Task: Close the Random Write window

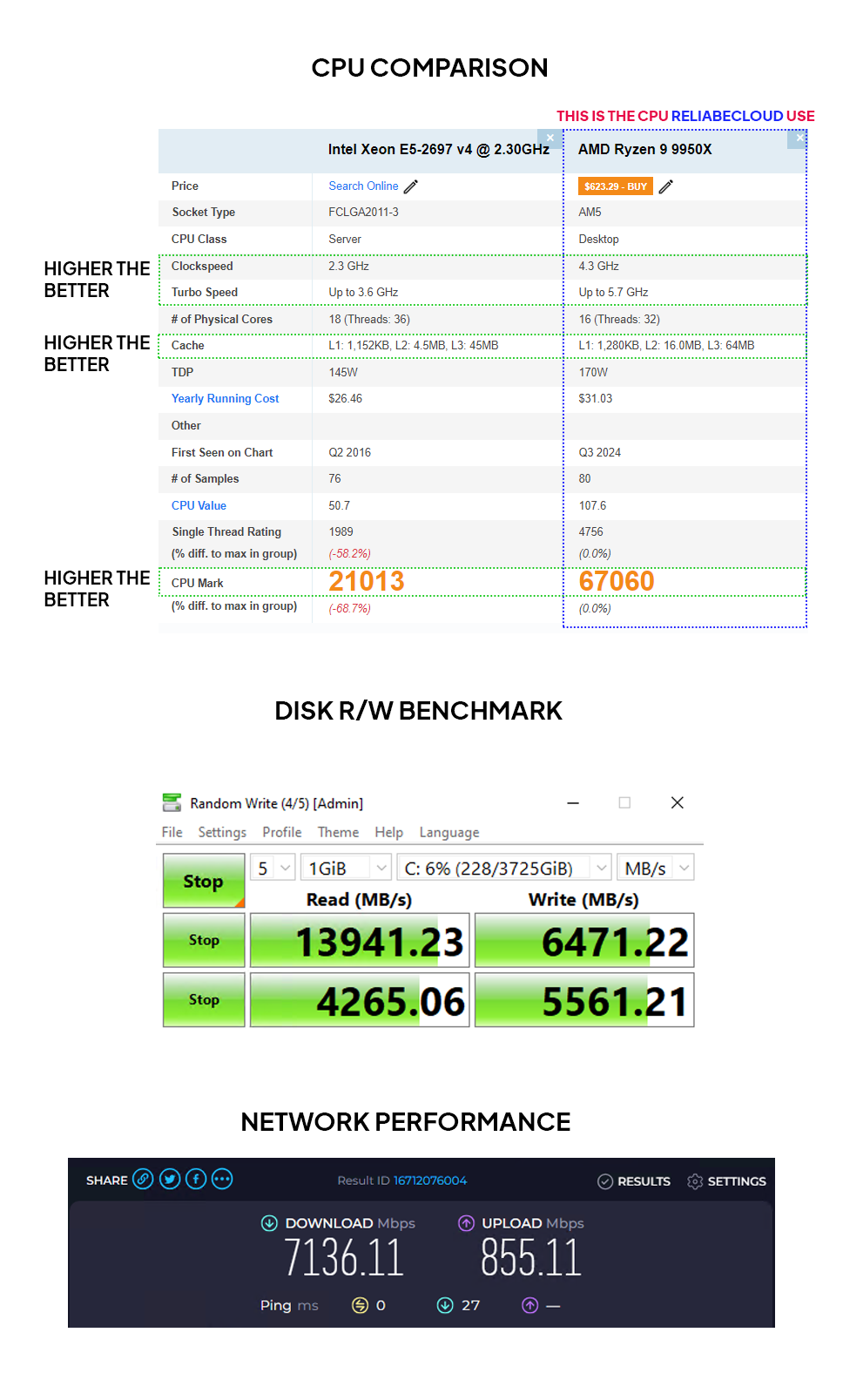Action: [x=678, y=802]
